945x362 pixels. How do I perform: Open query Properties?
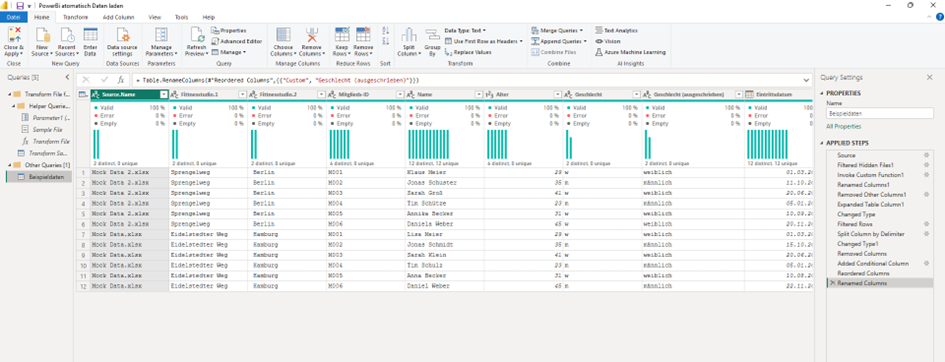(x=228, y=30)
